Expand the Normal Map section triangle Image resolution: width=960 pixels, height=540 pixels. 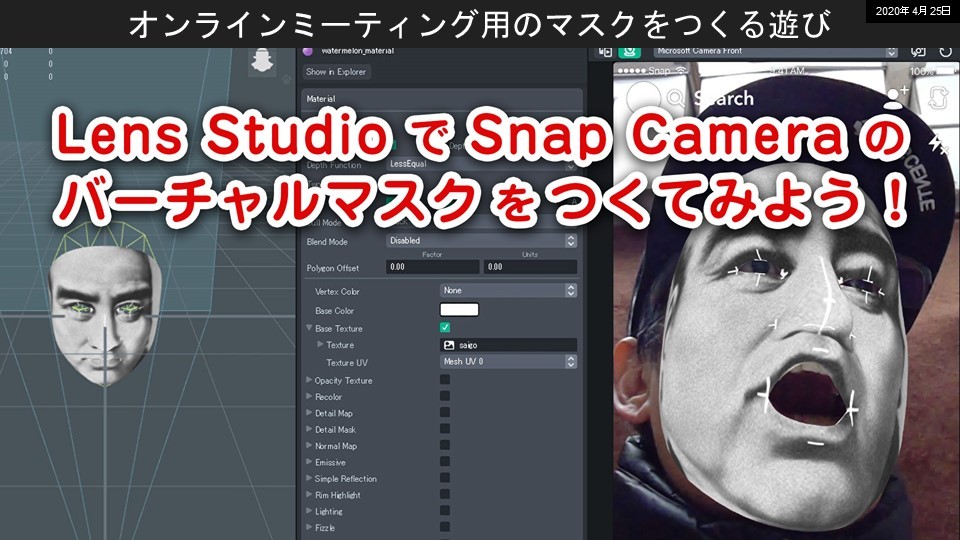point(309,446)
